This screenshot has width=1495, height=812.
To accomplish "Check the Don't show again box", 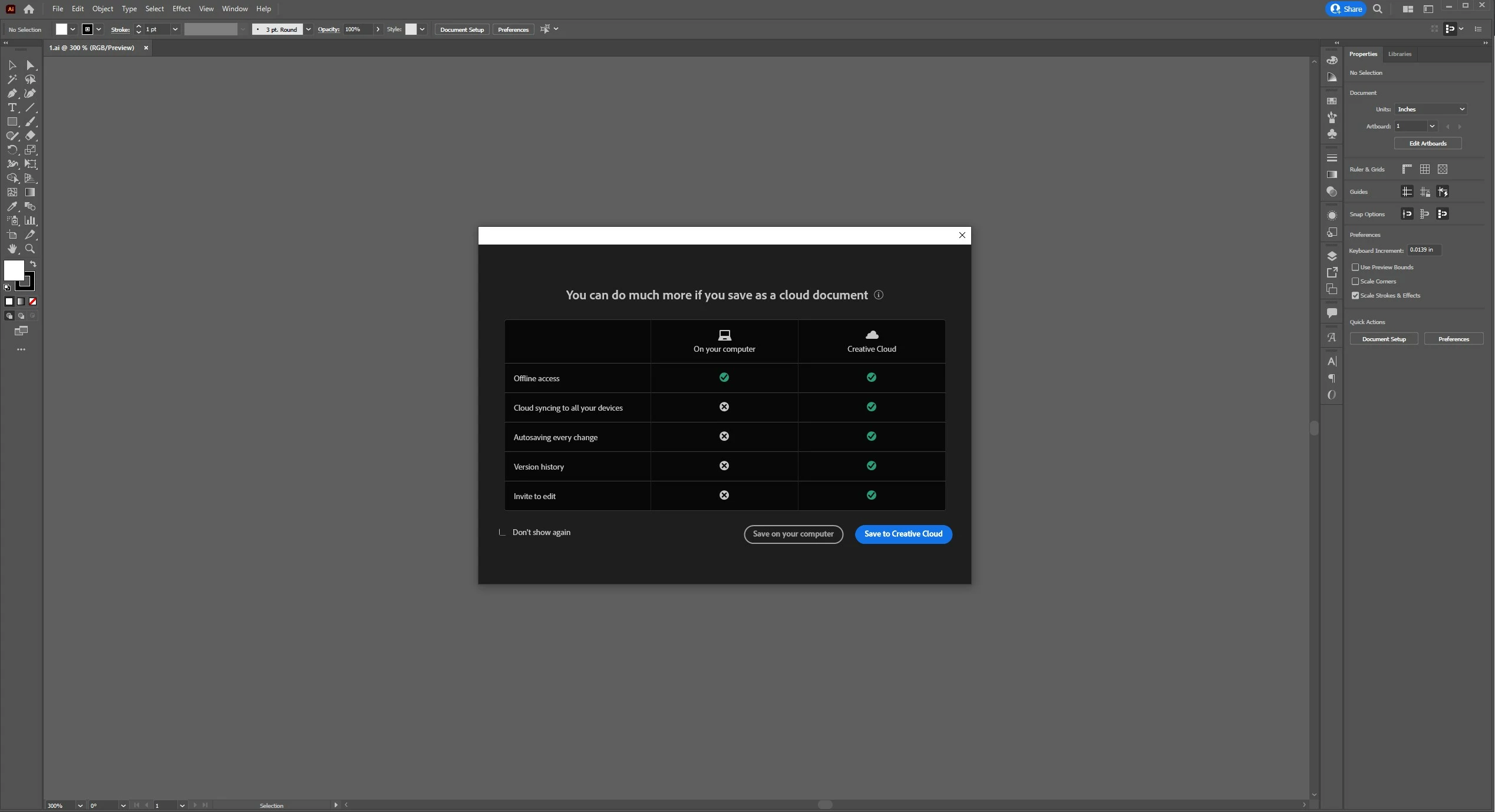I will (502, 532).
